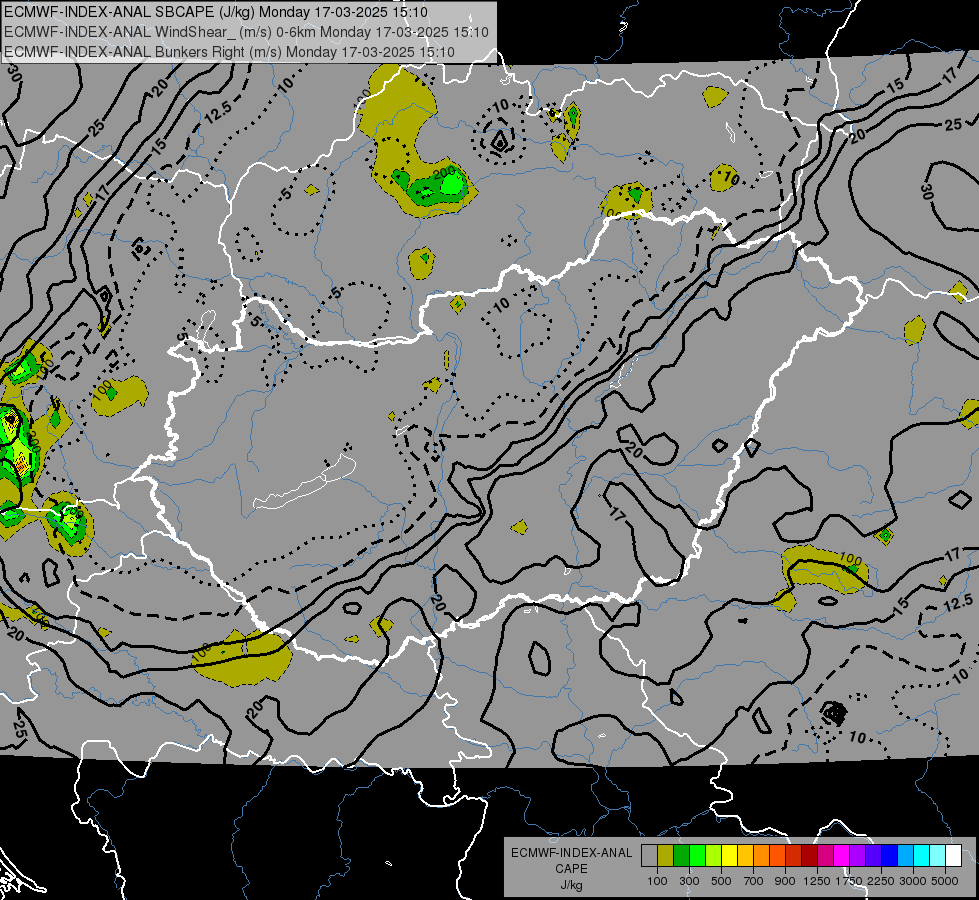Click the 500 legend tick label
Image resolution: width=979 pixels, height=900 pixels.
[x=721, y=881]
